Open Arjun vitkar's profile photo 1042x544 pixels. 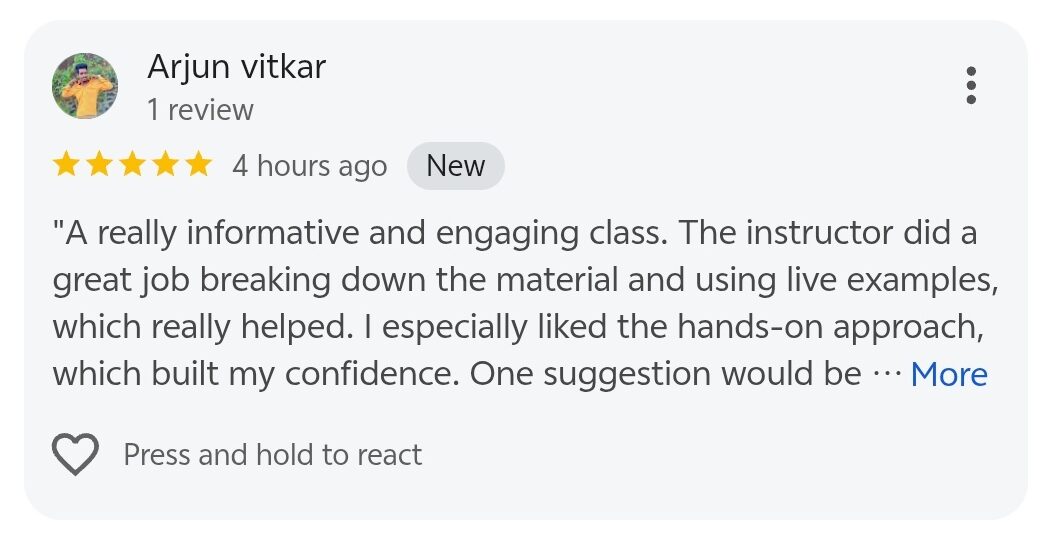(85, 86)
